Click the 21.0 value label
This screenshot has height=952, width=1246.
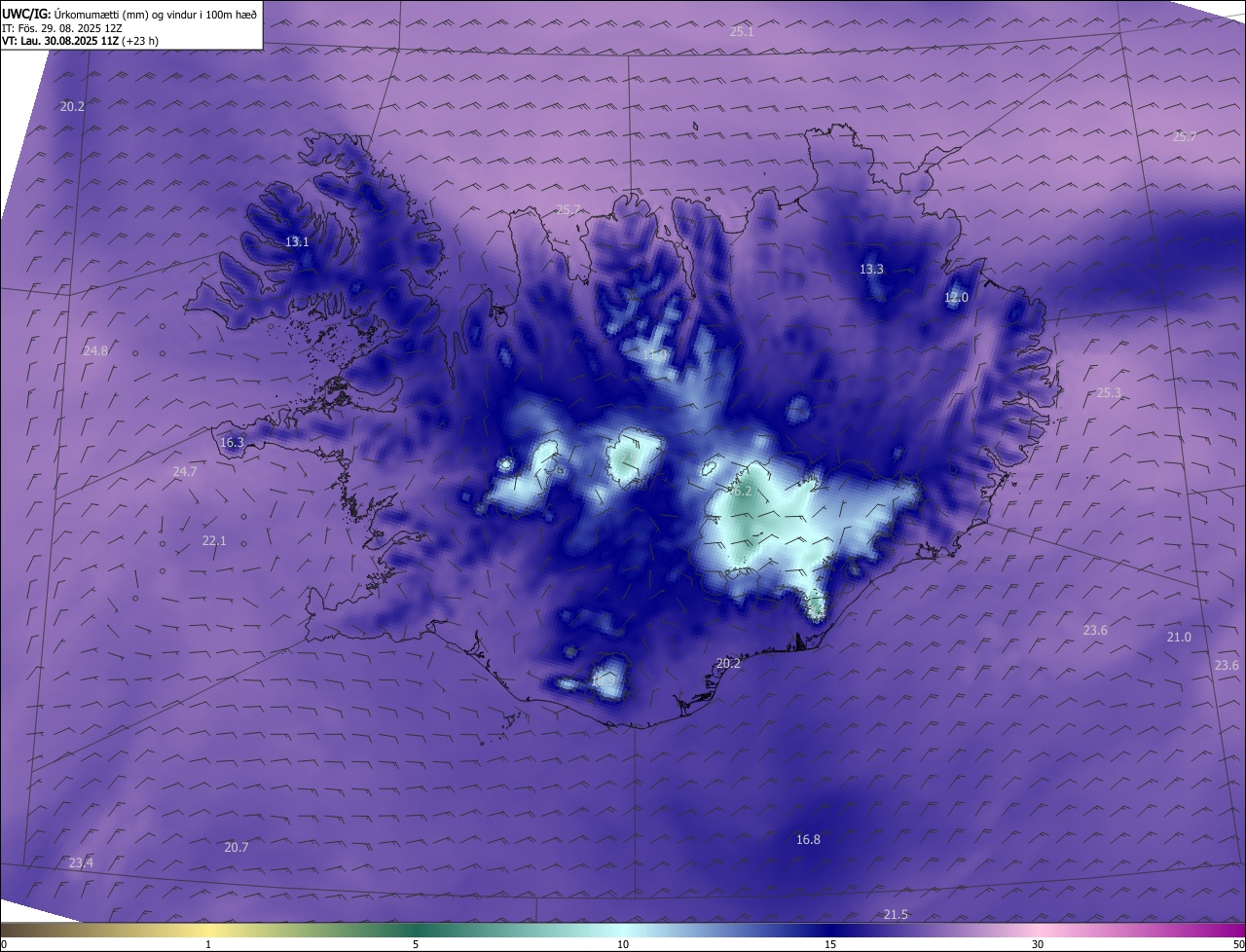(x=1179, y=638)
